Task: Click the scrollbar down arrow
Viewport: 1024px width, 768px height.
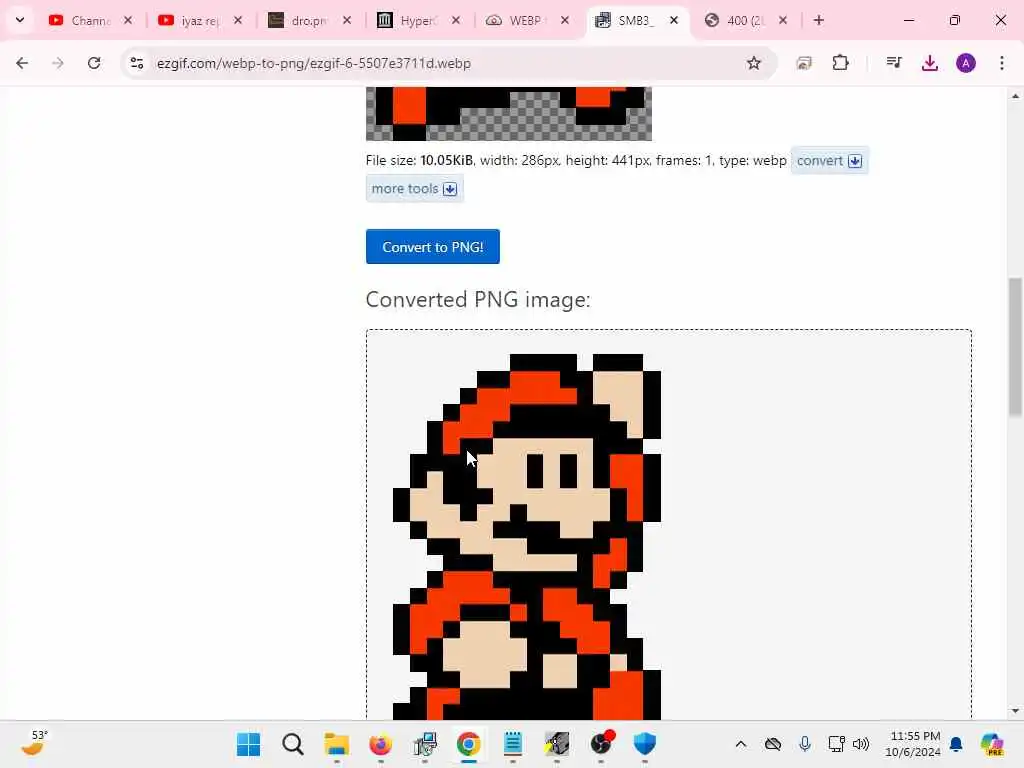Action: [x=1015, y=711]
